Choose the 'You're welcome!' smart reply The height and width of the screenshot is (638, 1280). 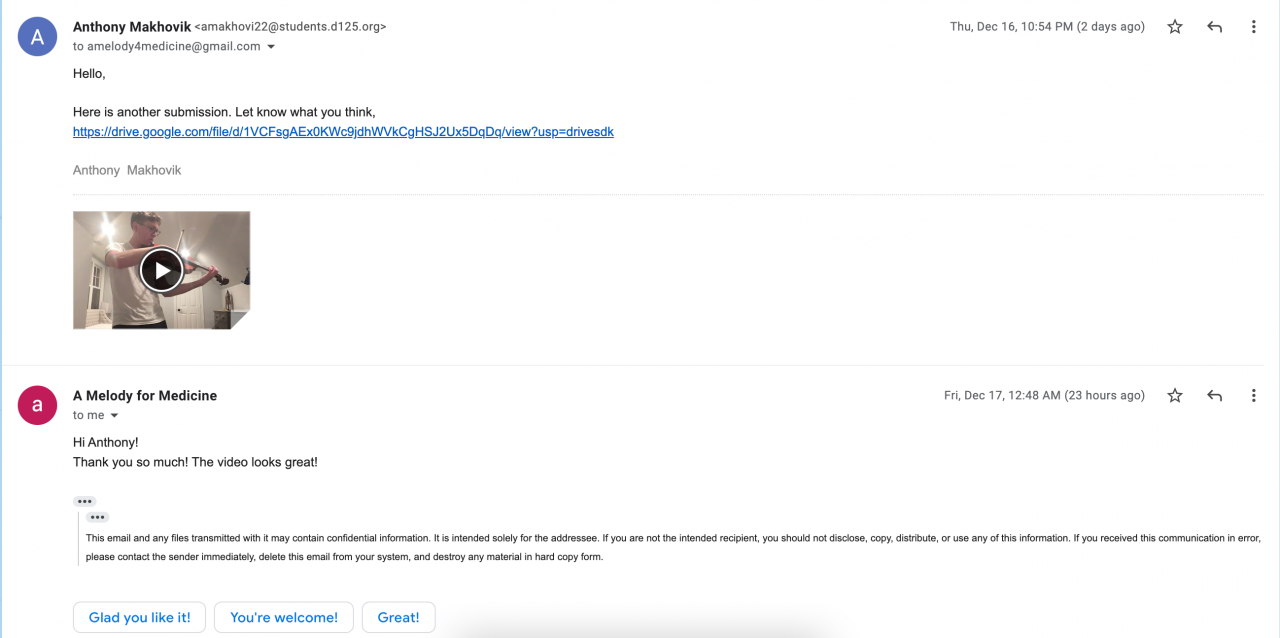(284, 618)
